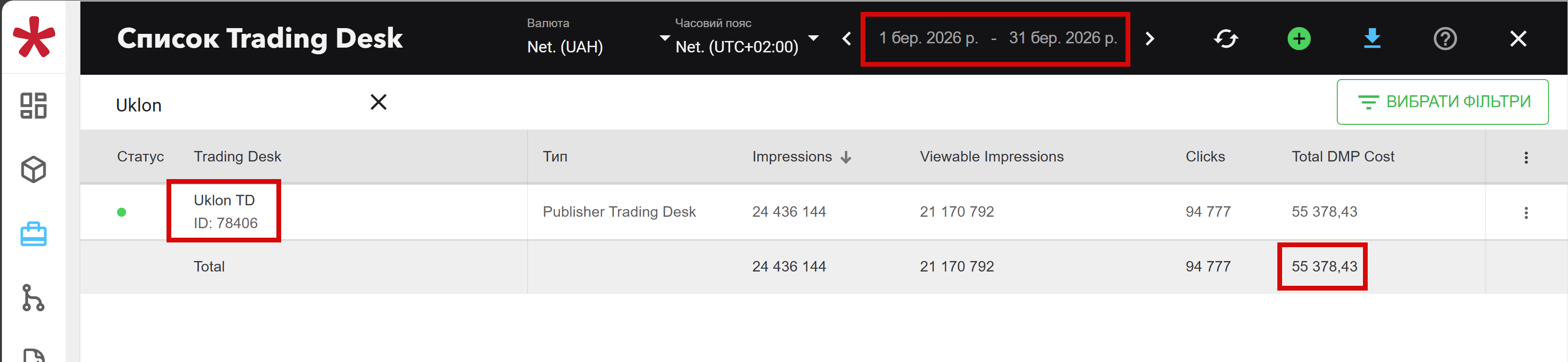Screen dimensions: 1568x362
Task: Open the dashboard grid sidebar icon
Action: (33, 105)
